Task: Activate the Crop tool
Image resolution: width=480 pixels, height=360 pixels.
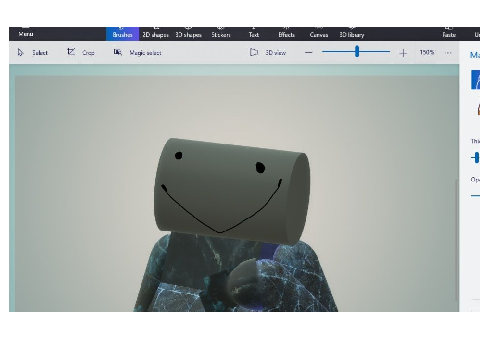Action: tap(81, 53)
